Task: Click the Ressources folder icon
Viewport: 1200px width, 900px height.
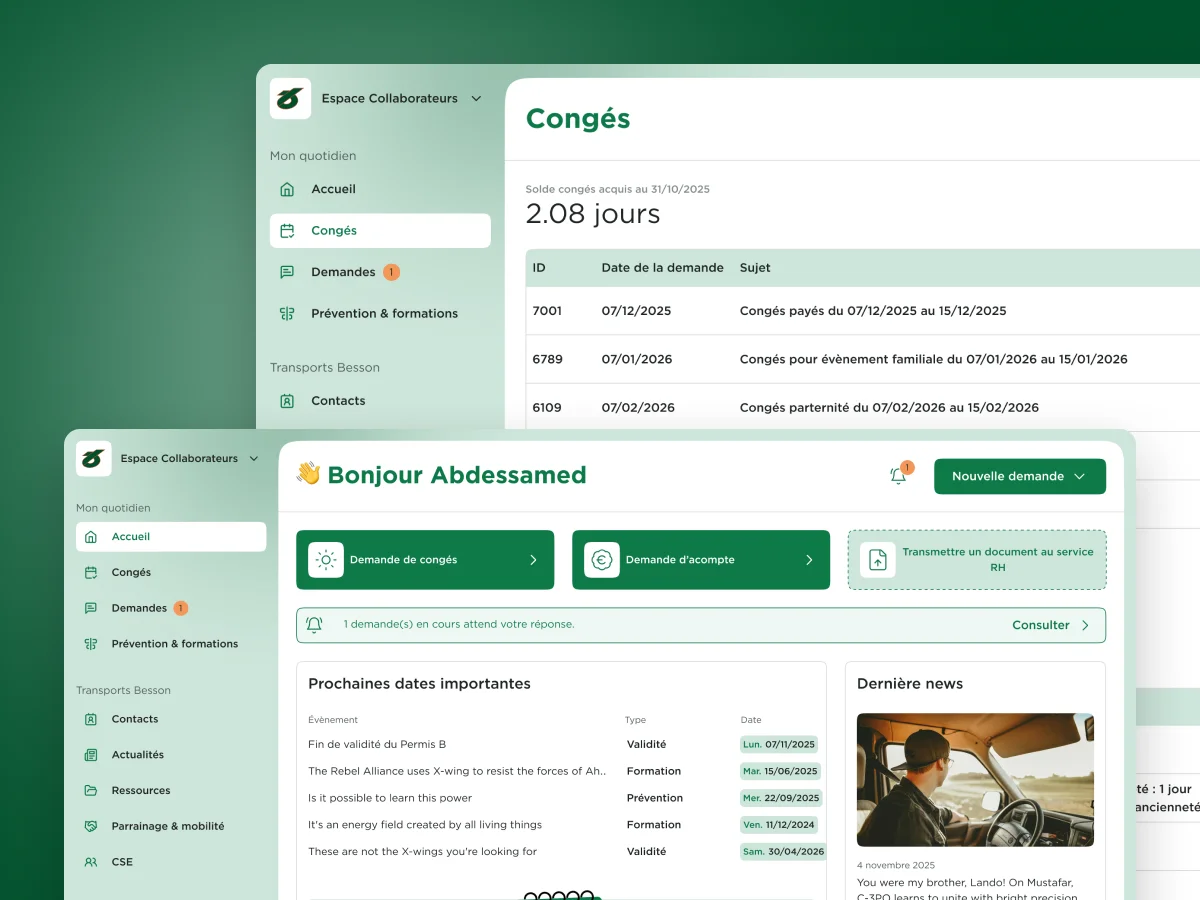Action: 91,791
